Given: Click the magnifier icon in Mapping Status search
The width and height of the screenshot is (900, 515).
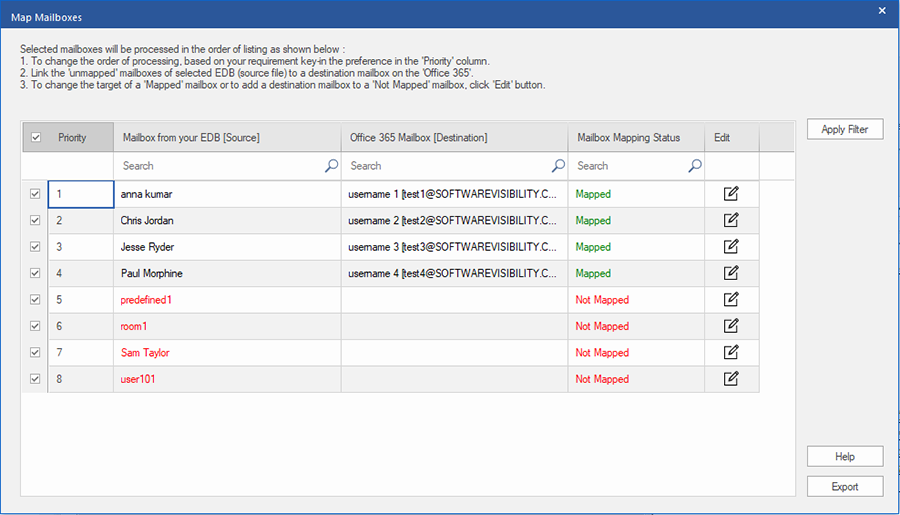Looking at the screenshot, I should pos(695,166).
